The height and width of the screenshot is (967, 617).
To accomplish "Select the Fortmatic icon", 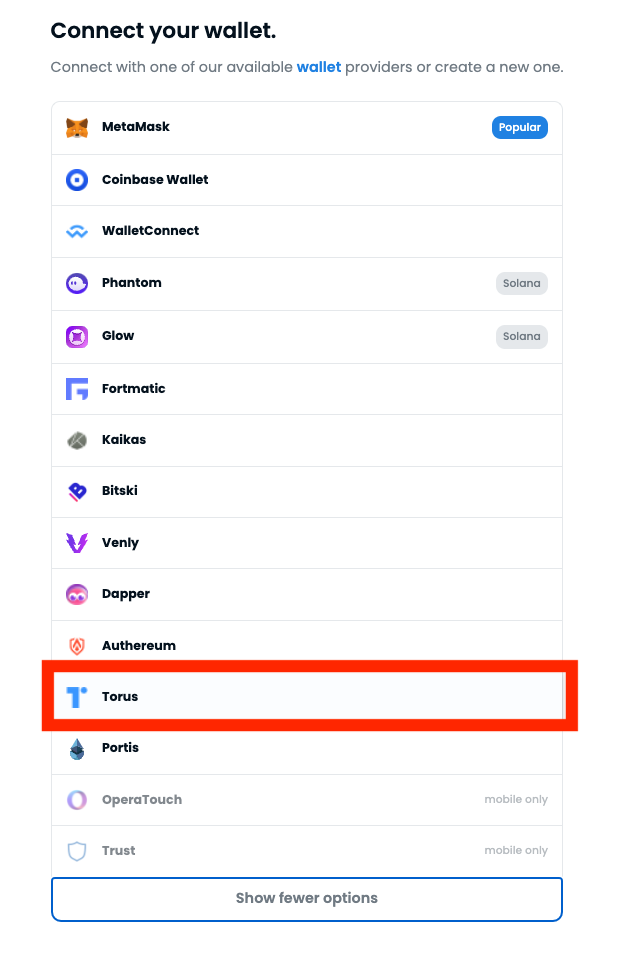I will tap(76, 388).
